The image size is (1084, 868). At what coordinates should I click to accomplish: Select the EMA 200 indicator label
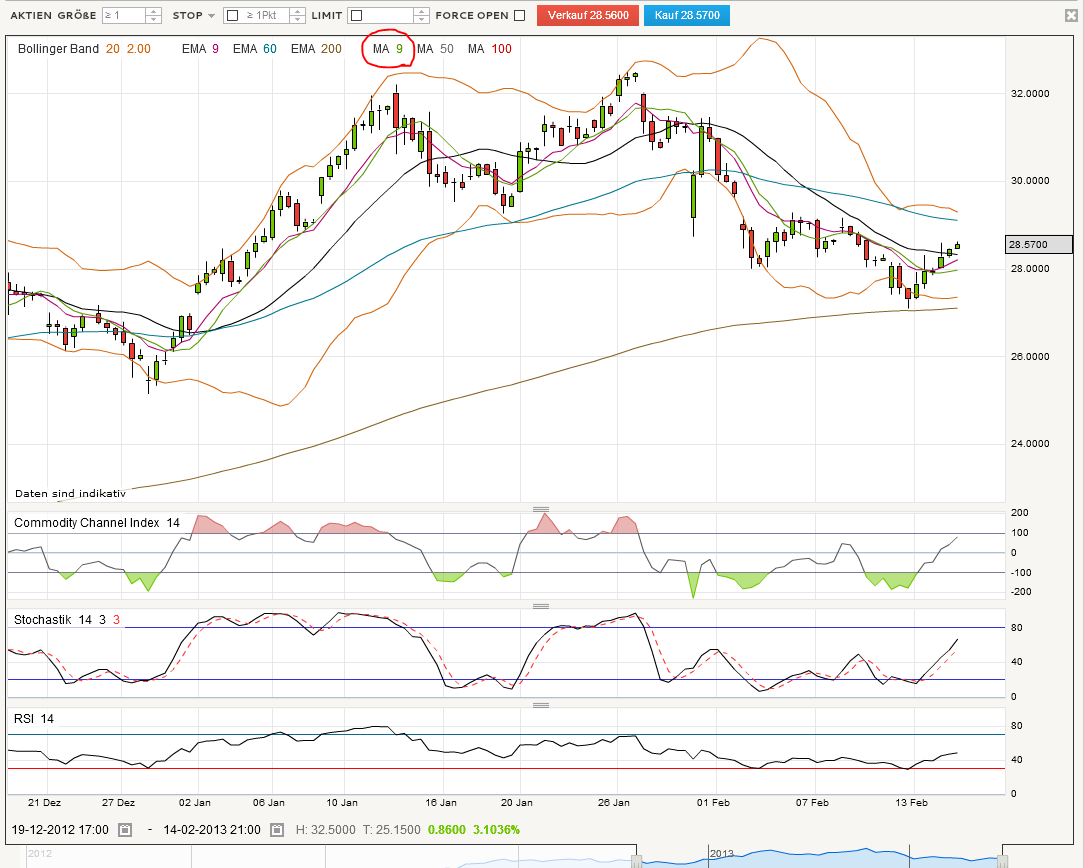coord(316,48)
